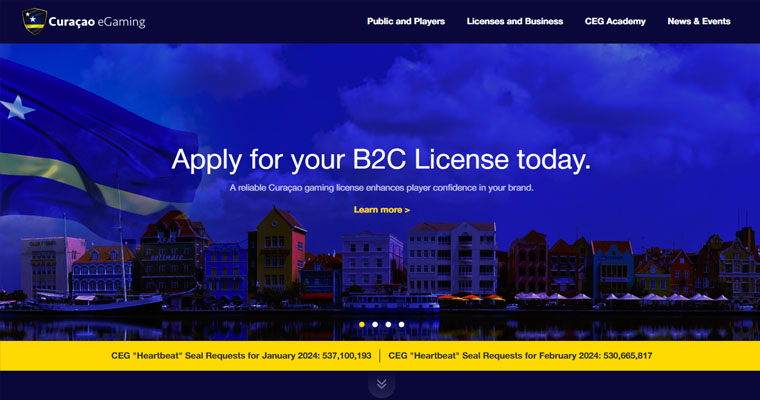The image size is (760, 400).
Task: Click the February 2024 Heartbeat Seal Requests text
Action: [x=520, y=356]
